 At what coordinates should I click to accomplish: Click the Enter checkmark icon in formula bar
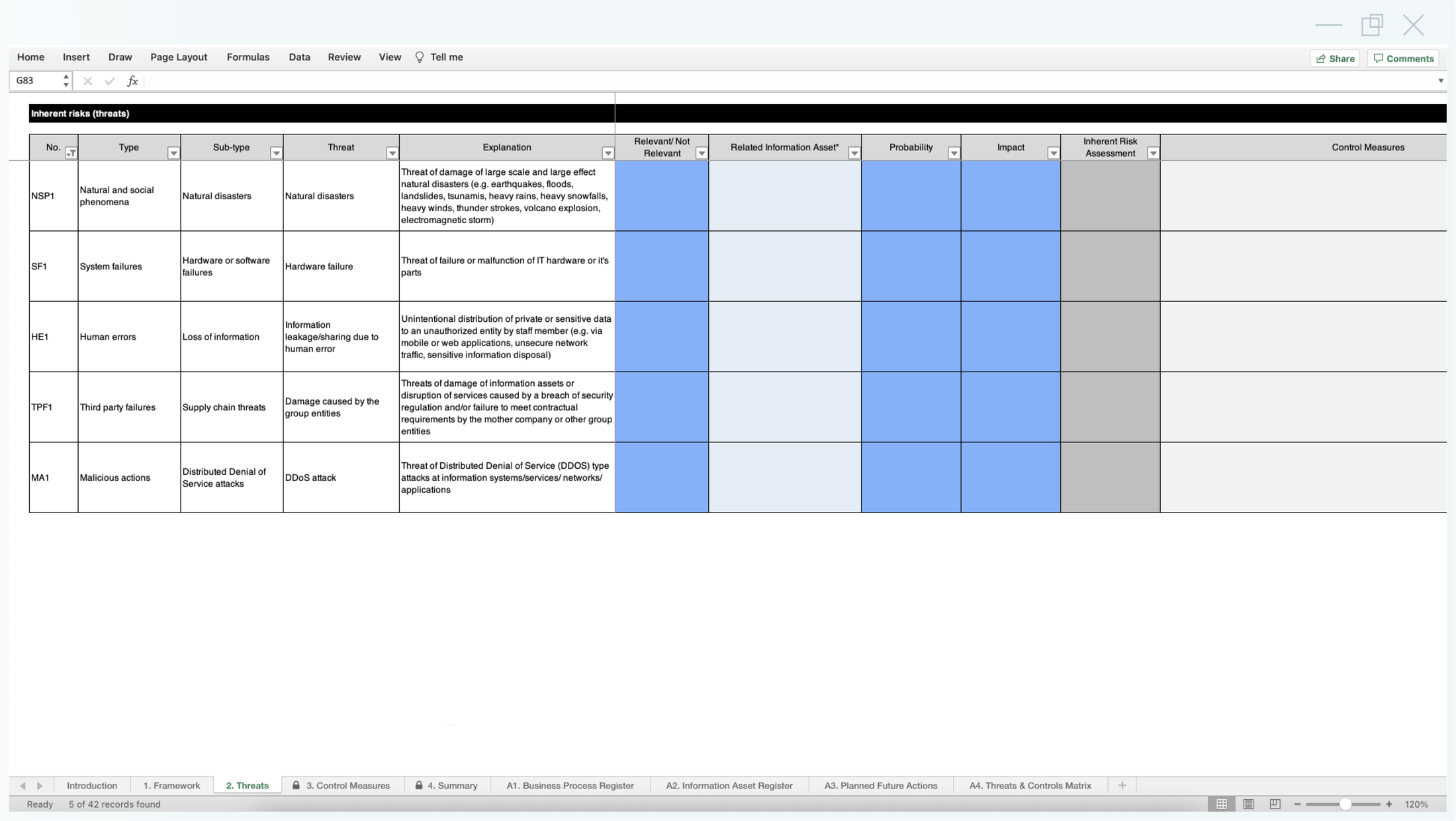click(x=109, y=80)
